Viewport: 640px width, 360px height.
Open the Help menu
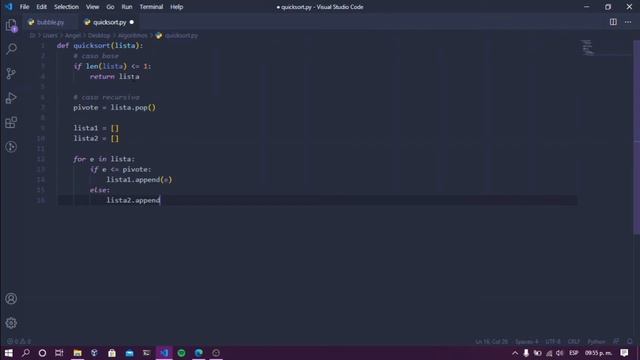(177, 7)
